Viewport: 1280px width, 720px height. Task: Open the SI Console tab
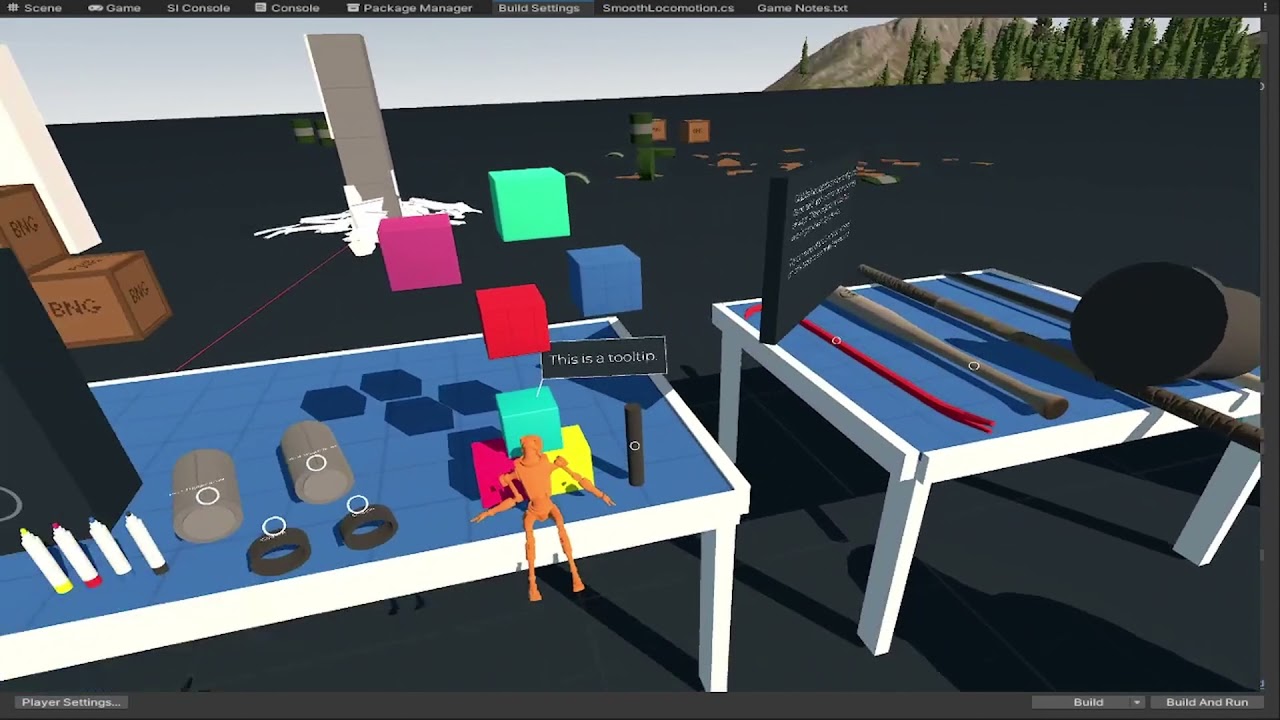(198, 8)
